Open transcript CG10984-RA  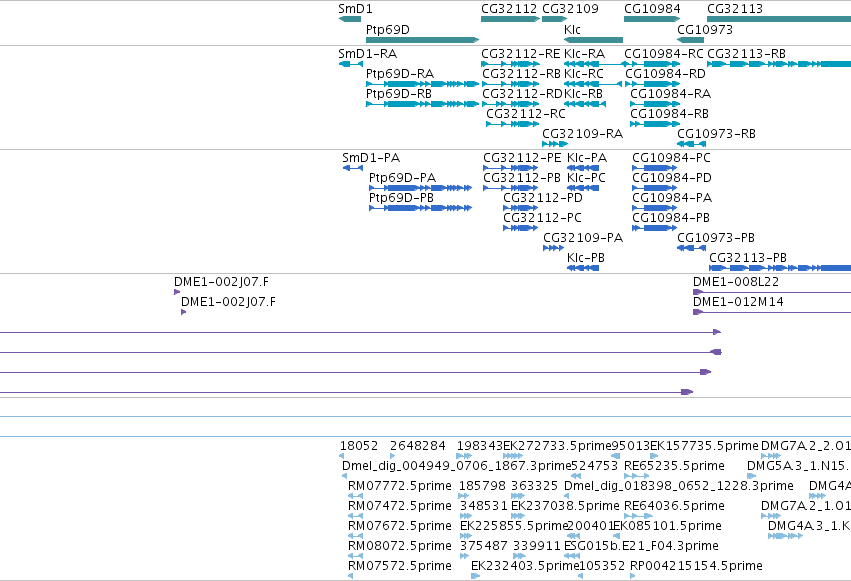click(x=670, y=93)
